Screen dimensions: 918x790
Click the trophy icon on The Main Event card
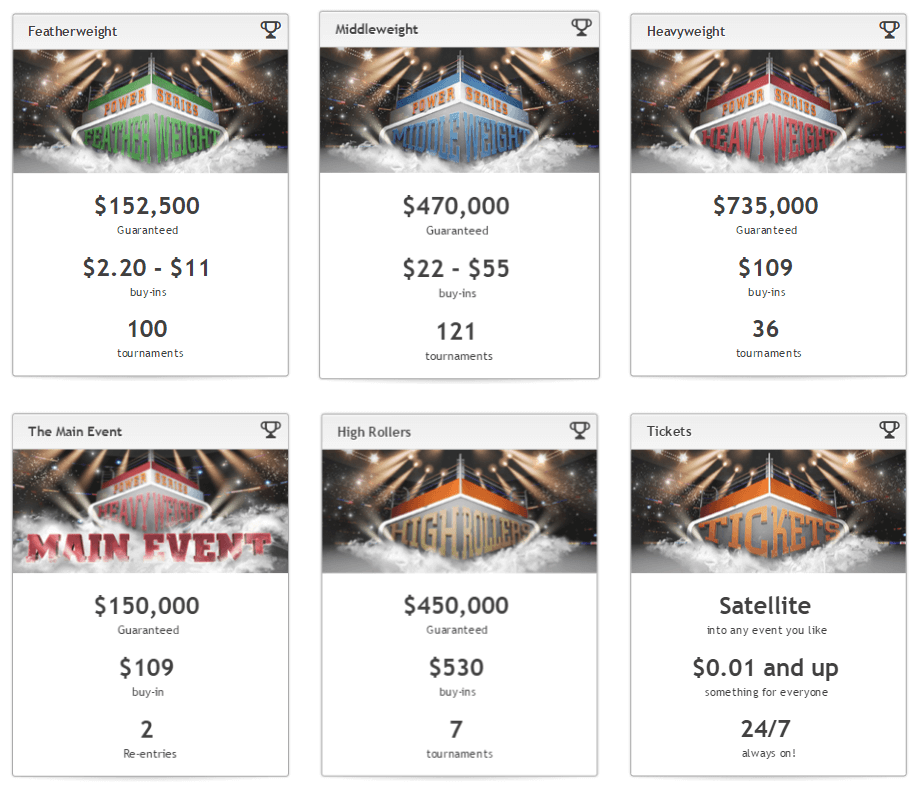tap(270, 430)
